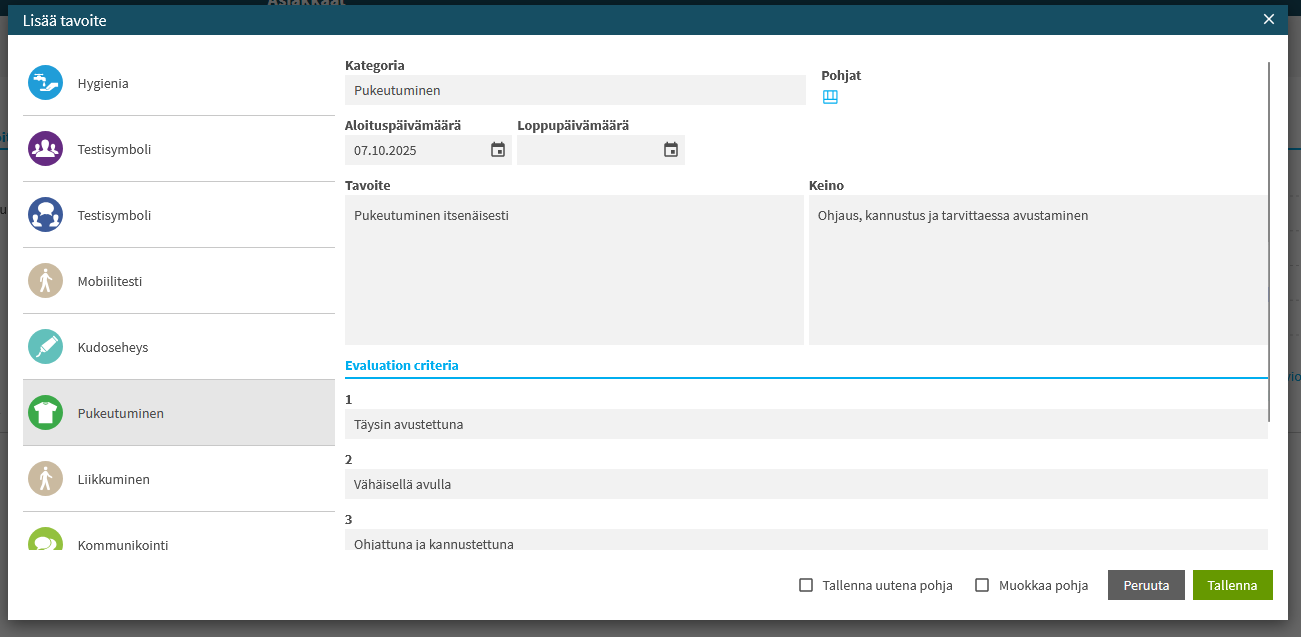Screen dimensions: 1301x637
Task: Click the Hygienia hand-wash icon
Action: pos(45,83)
